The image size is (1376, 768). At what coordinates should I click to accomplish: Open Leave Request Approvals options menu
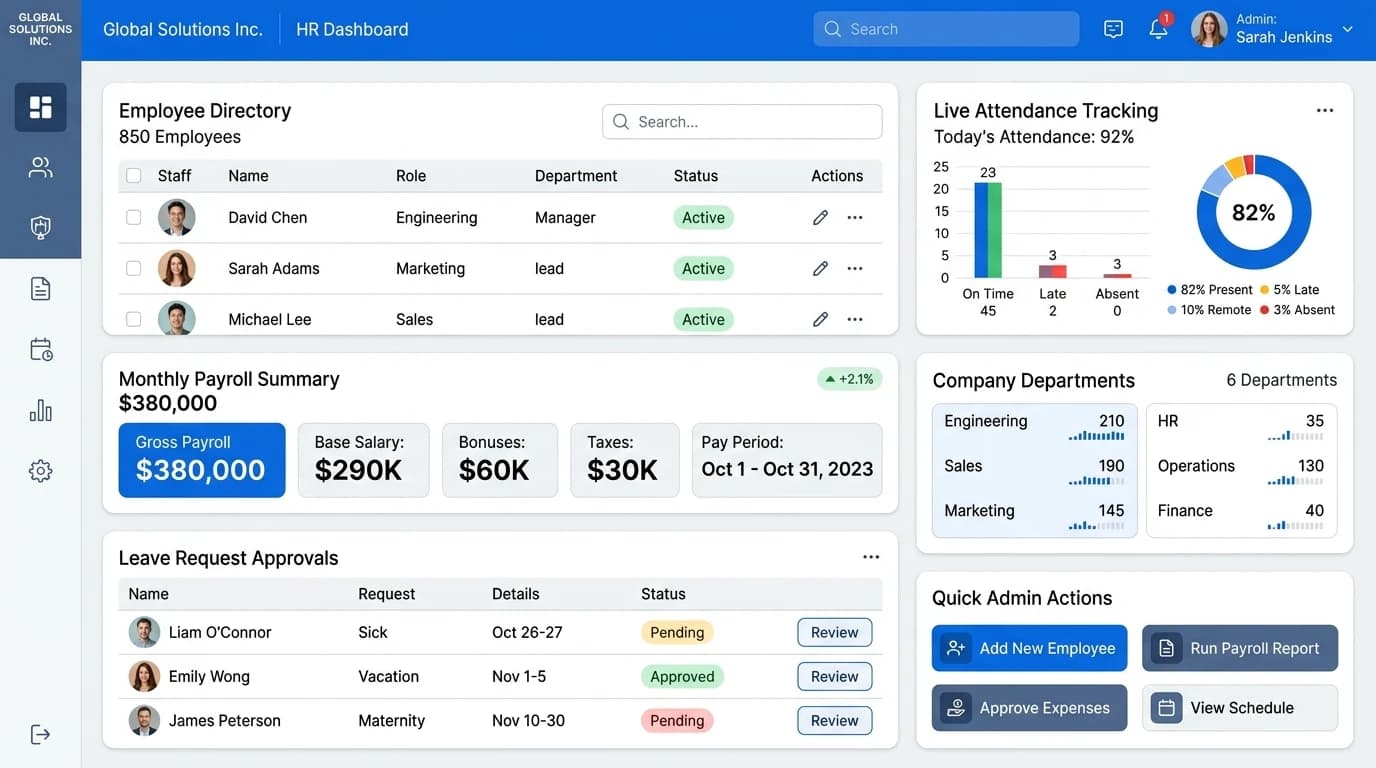[x=871, y=558]
